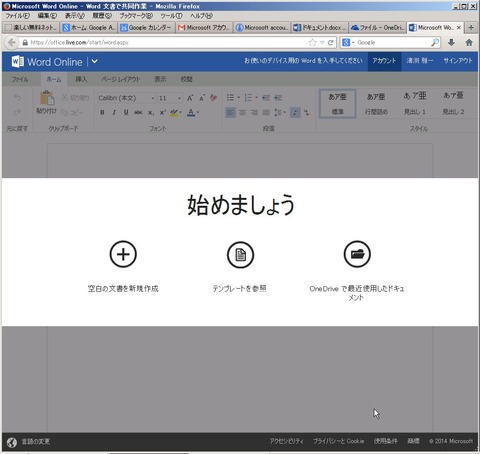Click the cut (切り取り) button
480x454 pixels.
coord(76,98)
